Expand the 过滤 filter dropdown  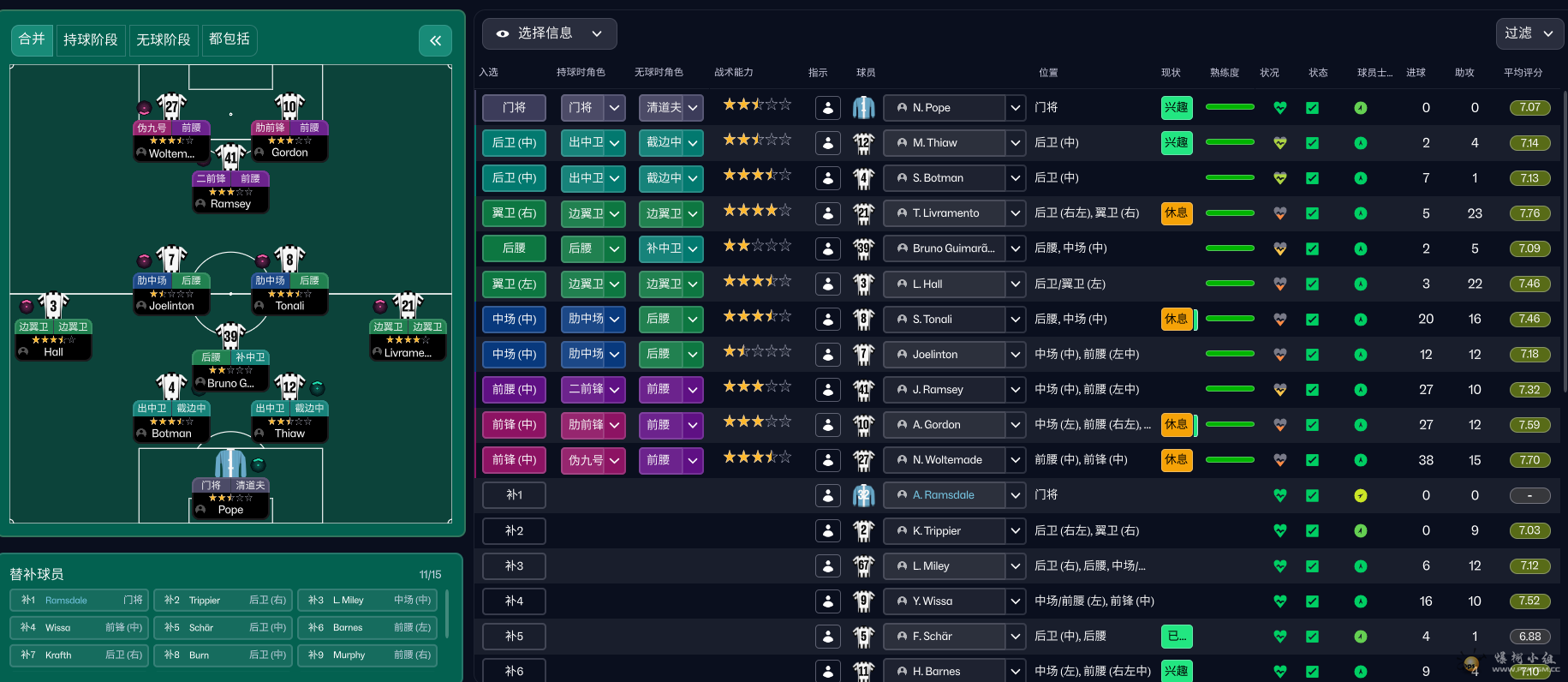coord(1529,33)
